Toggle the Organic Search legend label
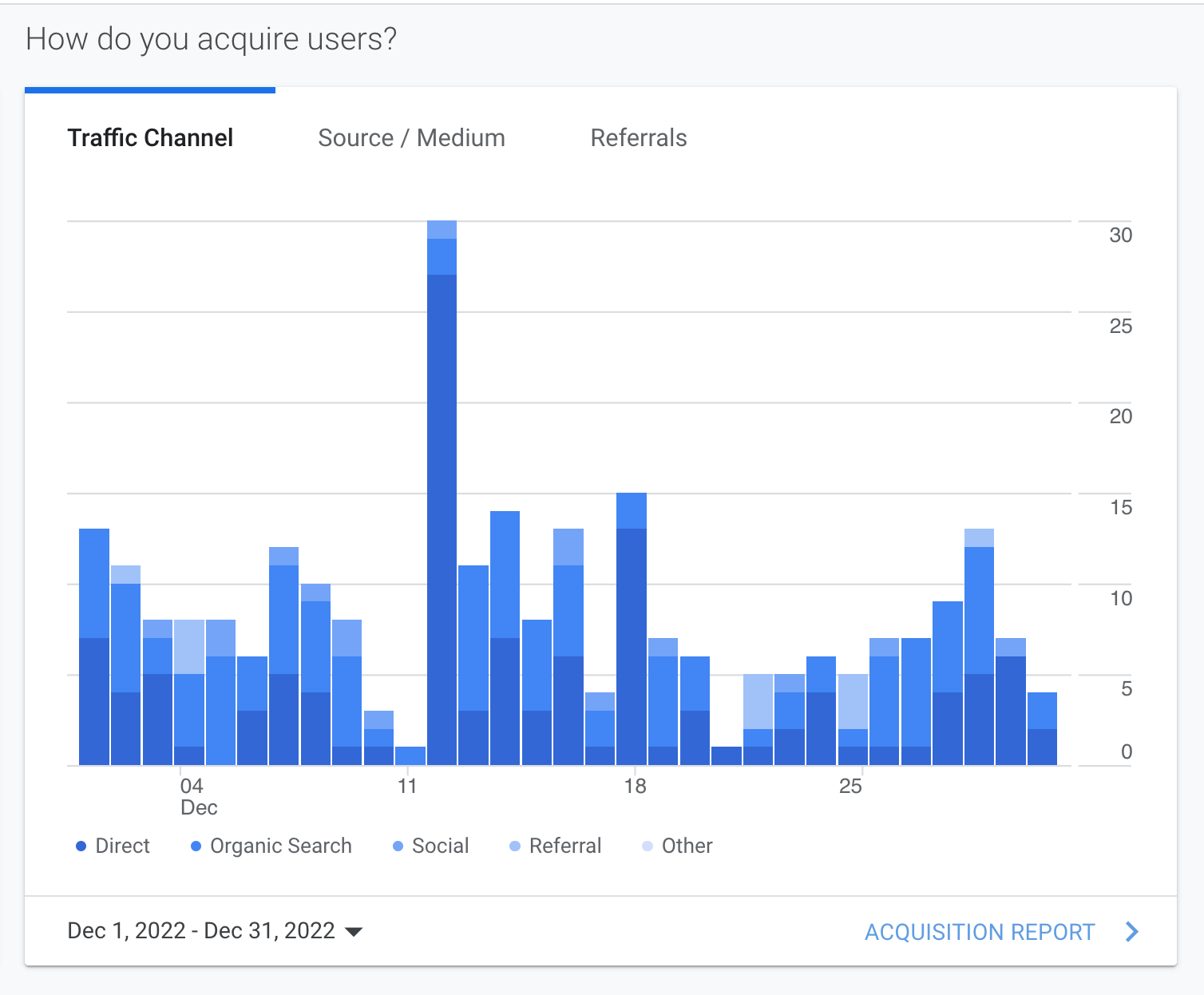1204x995 pixels. [x=280, y=846]
